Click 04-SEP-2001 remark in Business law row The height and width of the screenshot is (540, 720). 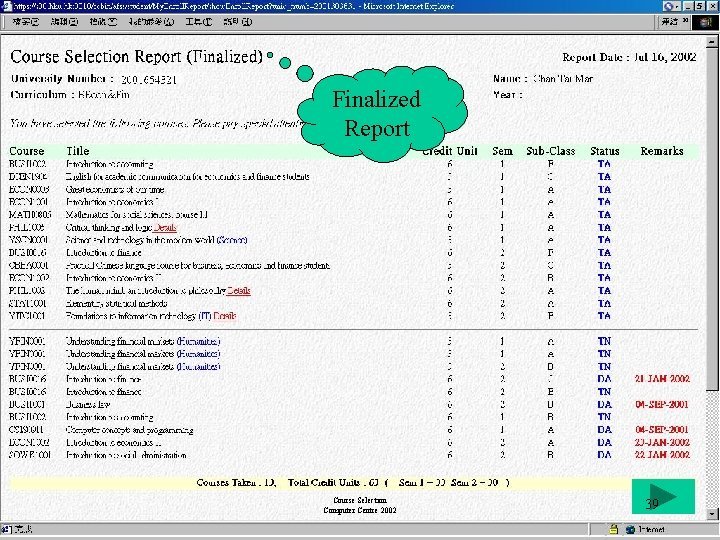[662, 405]
